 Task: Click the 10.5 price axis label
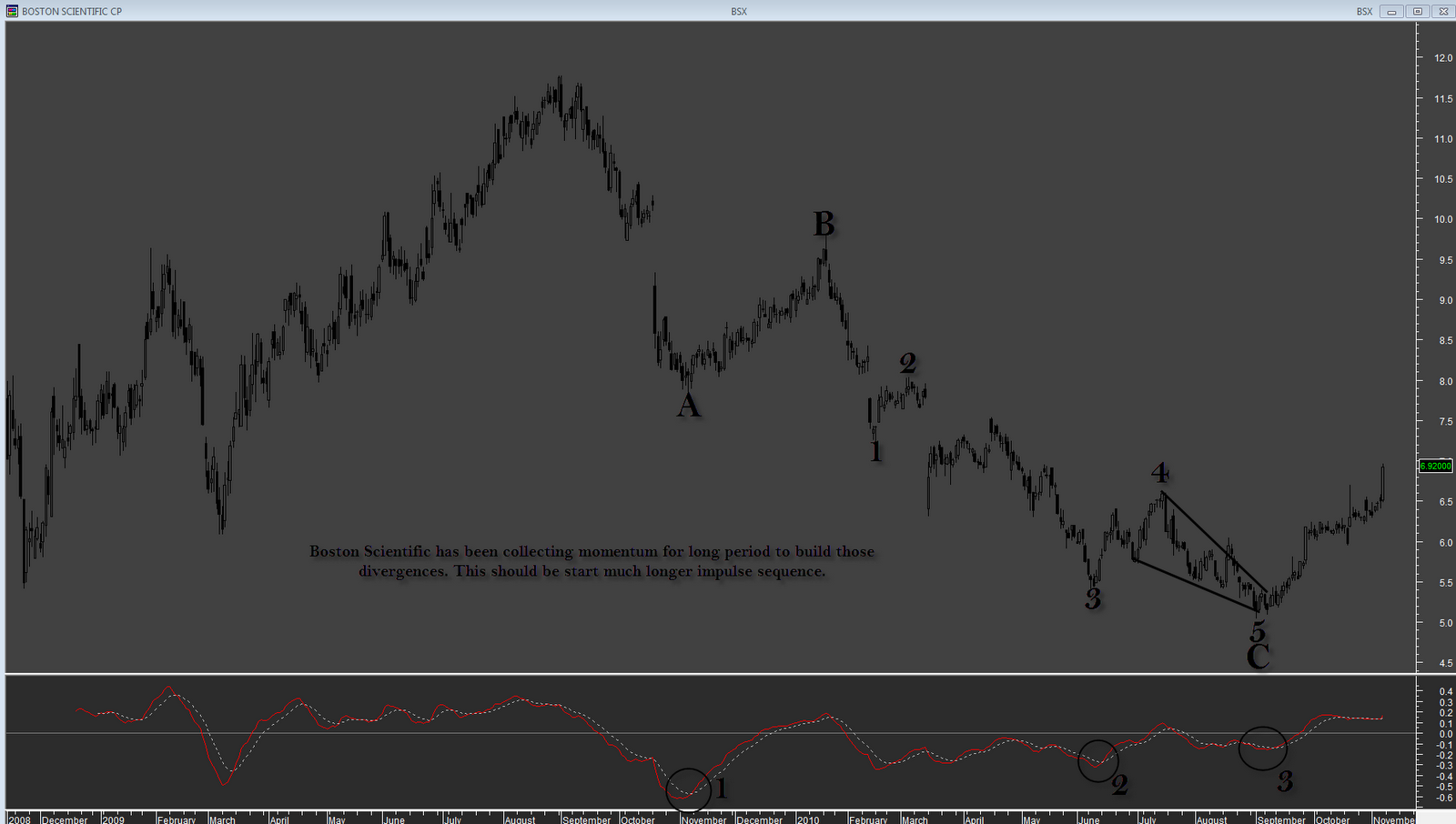[1443, 179]
